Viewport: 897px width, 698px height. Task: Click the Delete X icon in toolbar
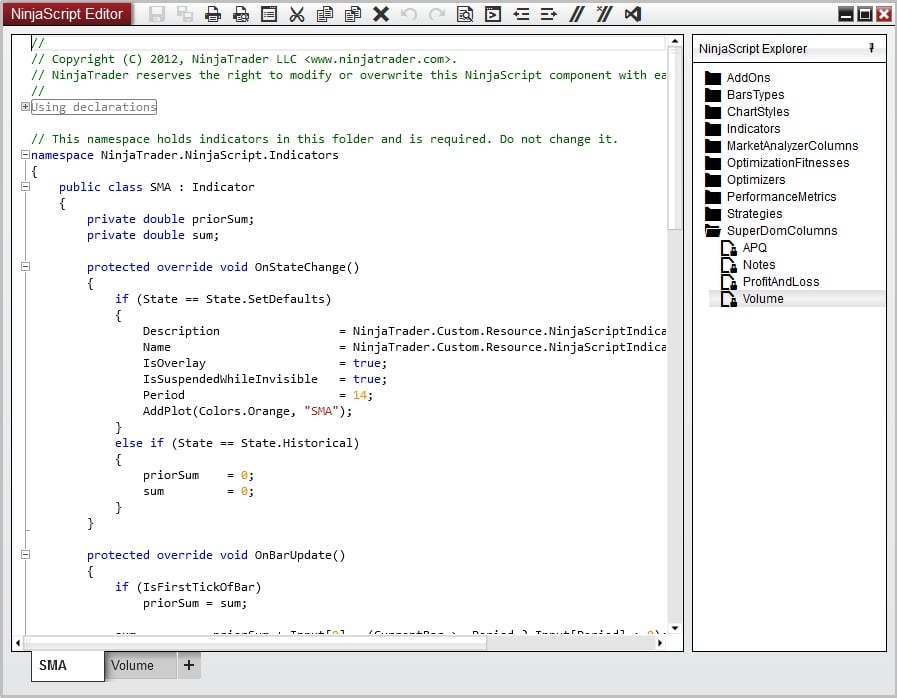tap(381, 14)
